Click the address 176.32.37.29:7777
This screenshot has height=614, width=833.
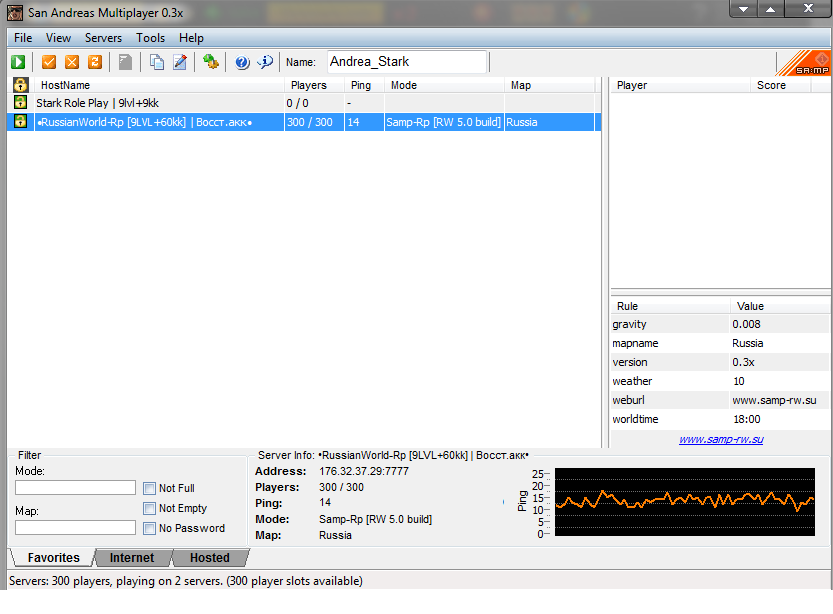[364, 471]
